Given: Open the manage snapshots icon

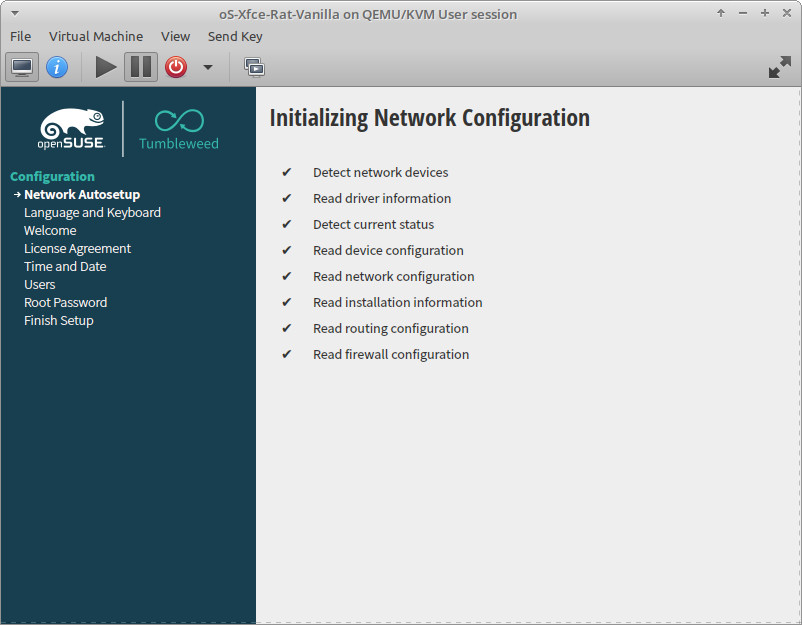Looking at the screenshot, I should click(254, 67).
